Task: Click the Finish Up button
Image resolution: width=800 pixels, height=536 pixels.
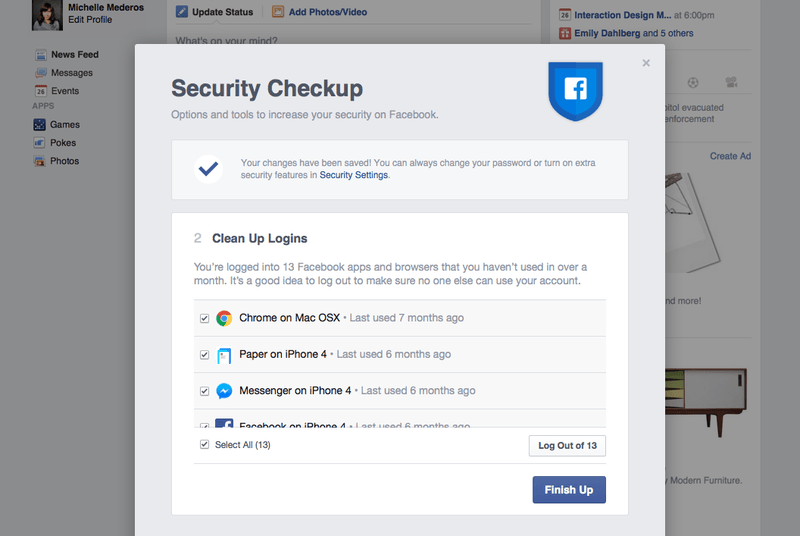Action: coord(569,490)
